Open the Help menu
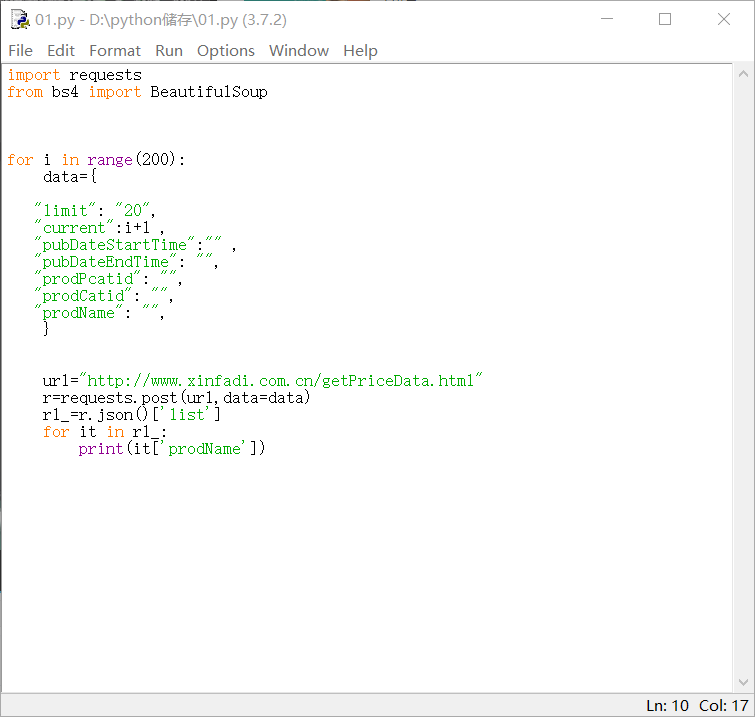755x717 pixels. click(360, 50)
